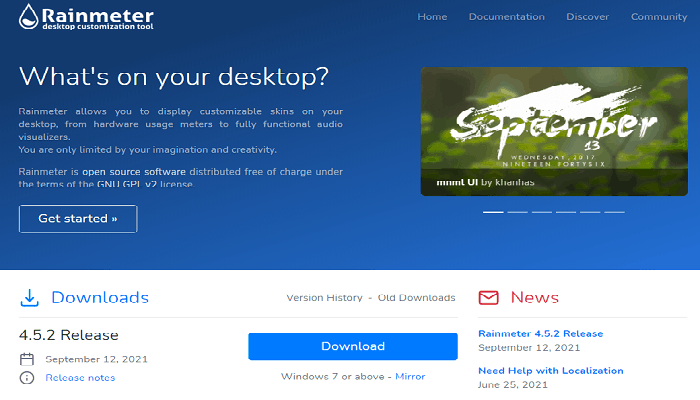Viewport: 700px width, 400px height.
Task: Follow the open source software link
Action: tap(127, 172)
